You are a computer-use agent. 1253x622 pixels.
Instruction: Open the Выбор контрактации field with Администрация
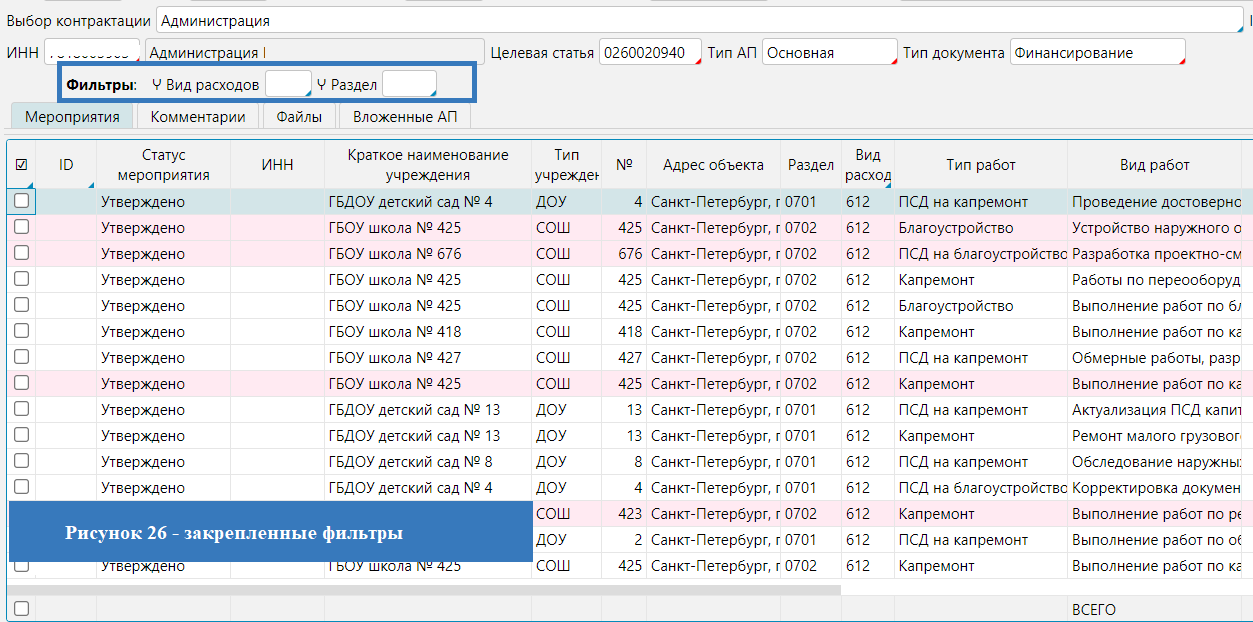coord(699,20)
